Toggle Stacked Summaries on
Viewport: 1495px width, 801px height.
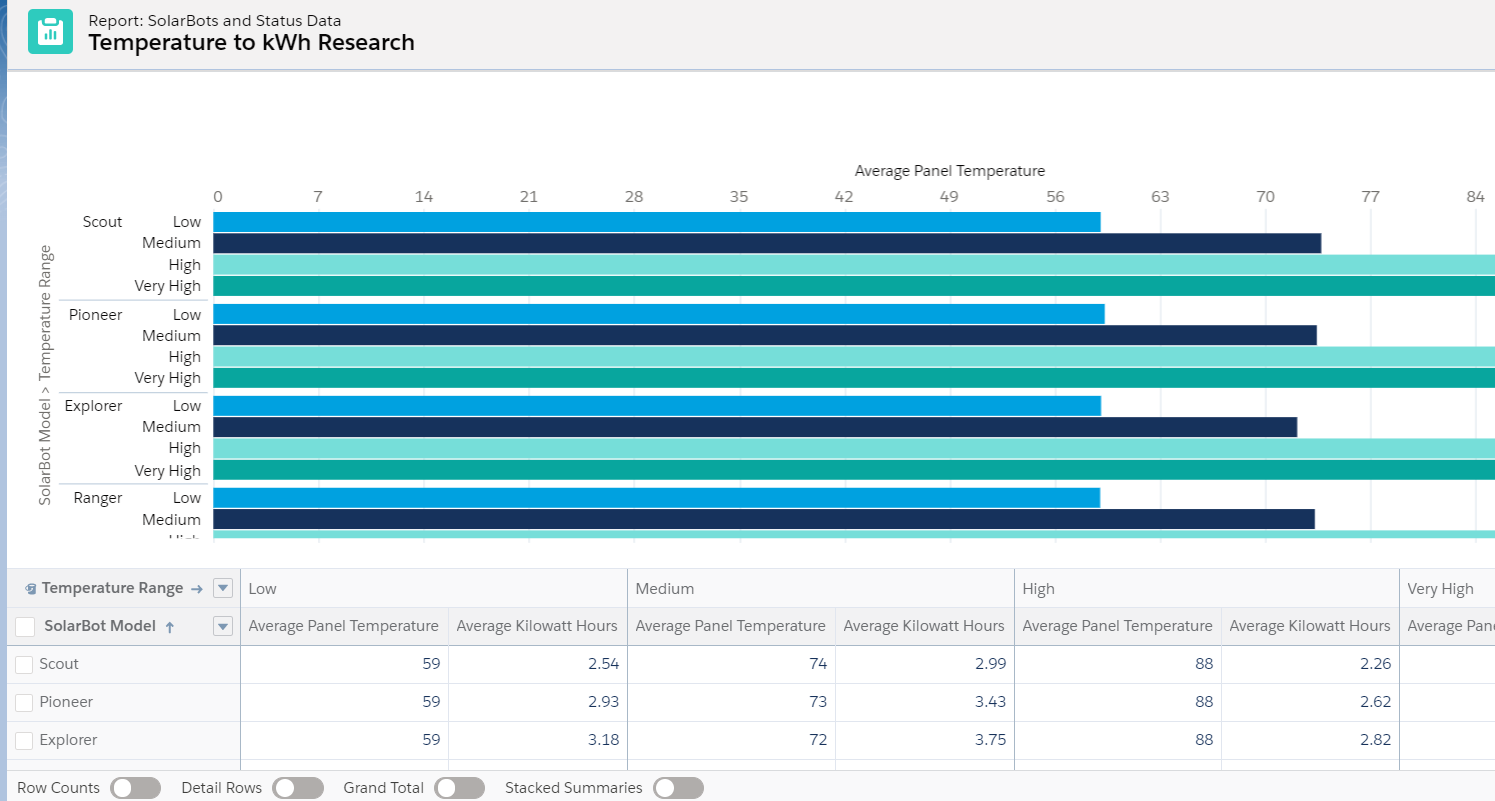tap(678, 788)
